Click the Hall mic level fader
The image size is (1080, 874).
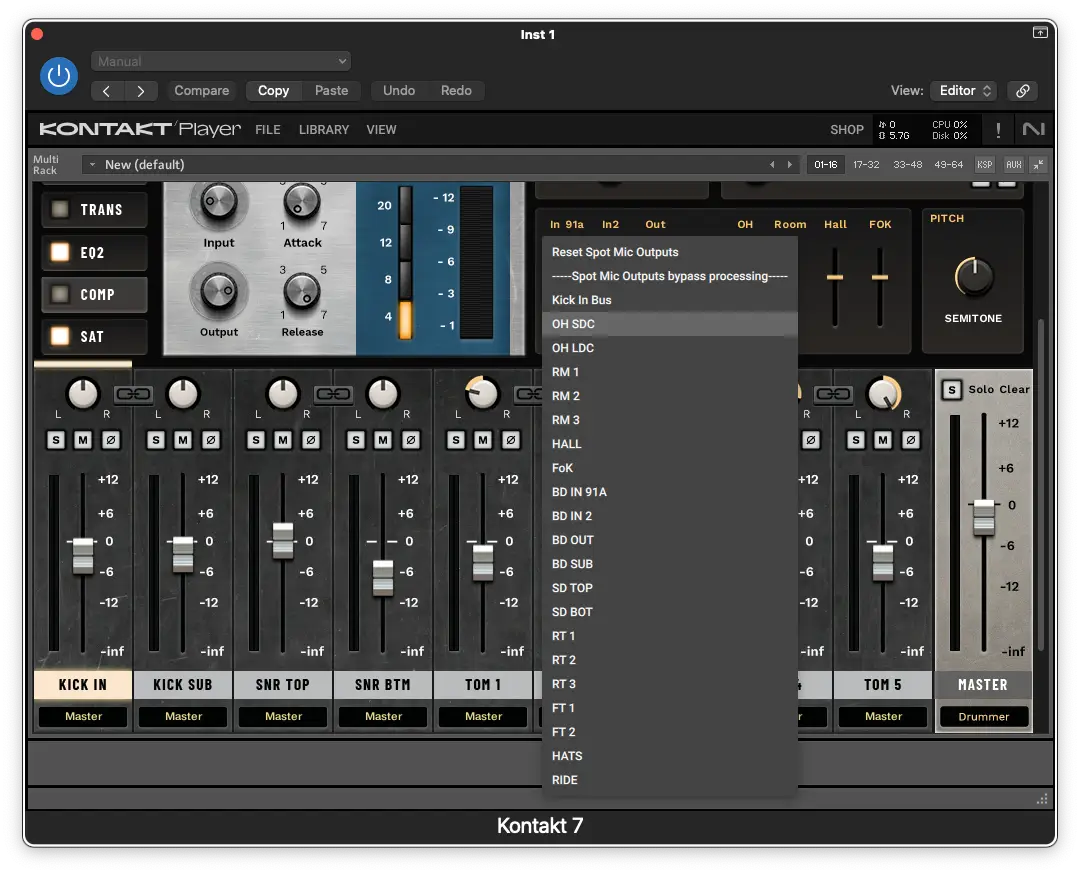[835, 277]
